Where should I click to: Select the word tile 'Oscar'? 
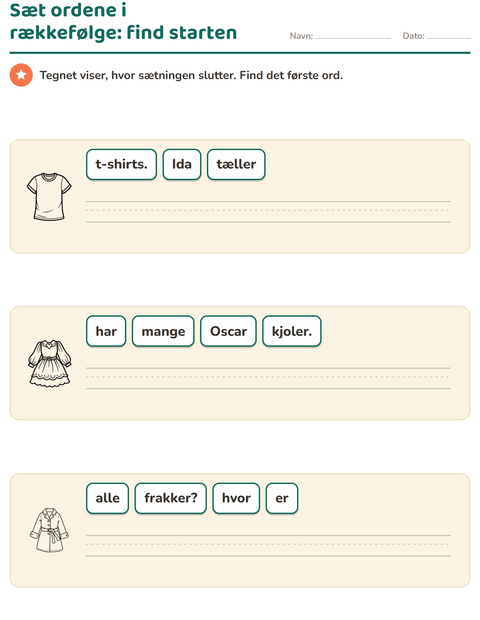pyautogui.click(x=229, y=331)
